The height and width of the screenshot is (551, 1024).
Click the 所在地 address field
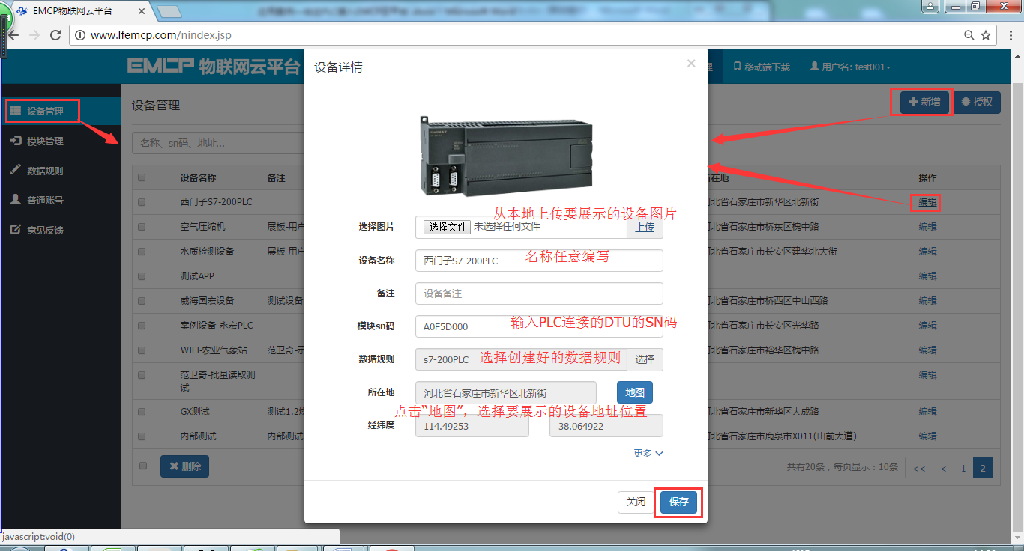click(505, 392)
